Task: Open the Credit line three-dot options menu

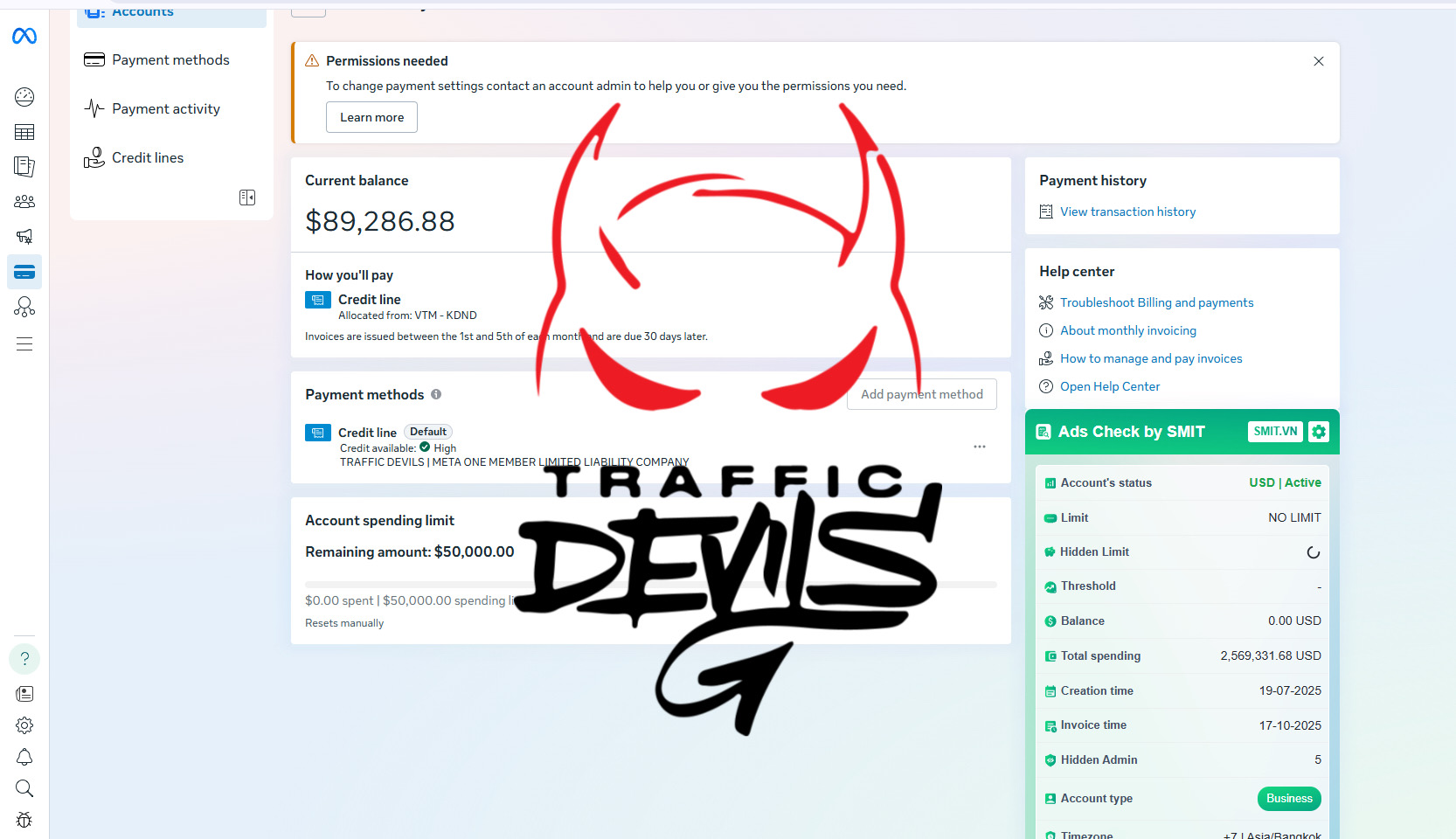Action: (980, 447)
